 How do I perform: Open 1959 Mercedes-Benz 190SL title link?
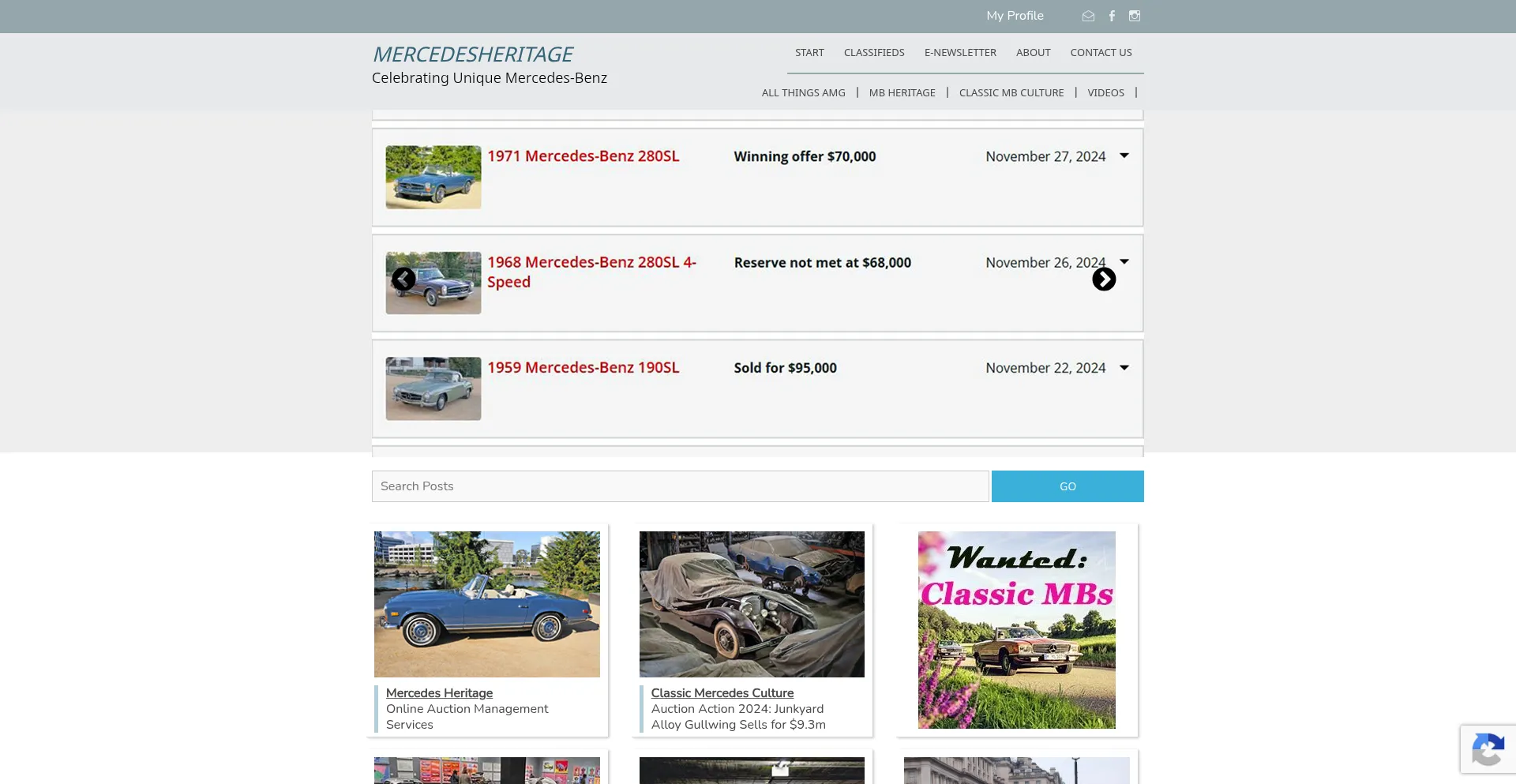coord(583,368)
